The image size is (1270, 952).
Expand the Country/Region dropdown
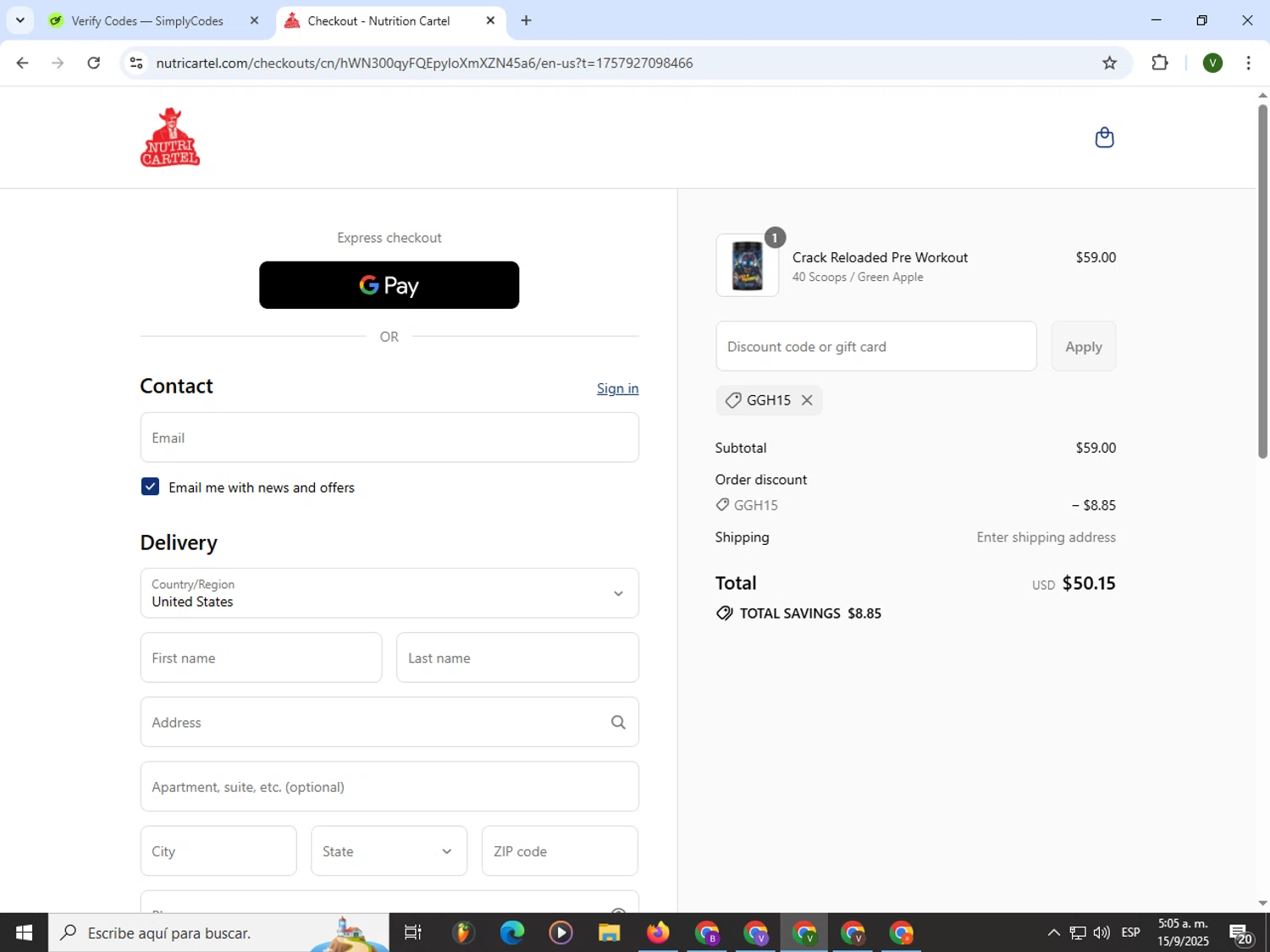(x=389, y=593)
